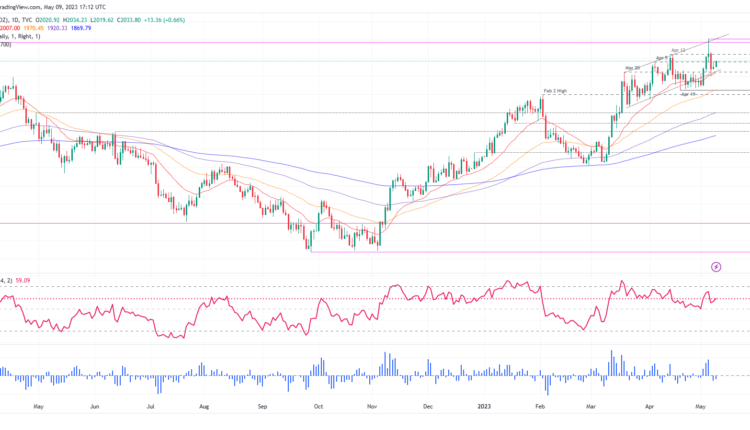Viewport: 750px width, 430px height.
Task: Select Feb on the date axis
Action: click(539, 408)
